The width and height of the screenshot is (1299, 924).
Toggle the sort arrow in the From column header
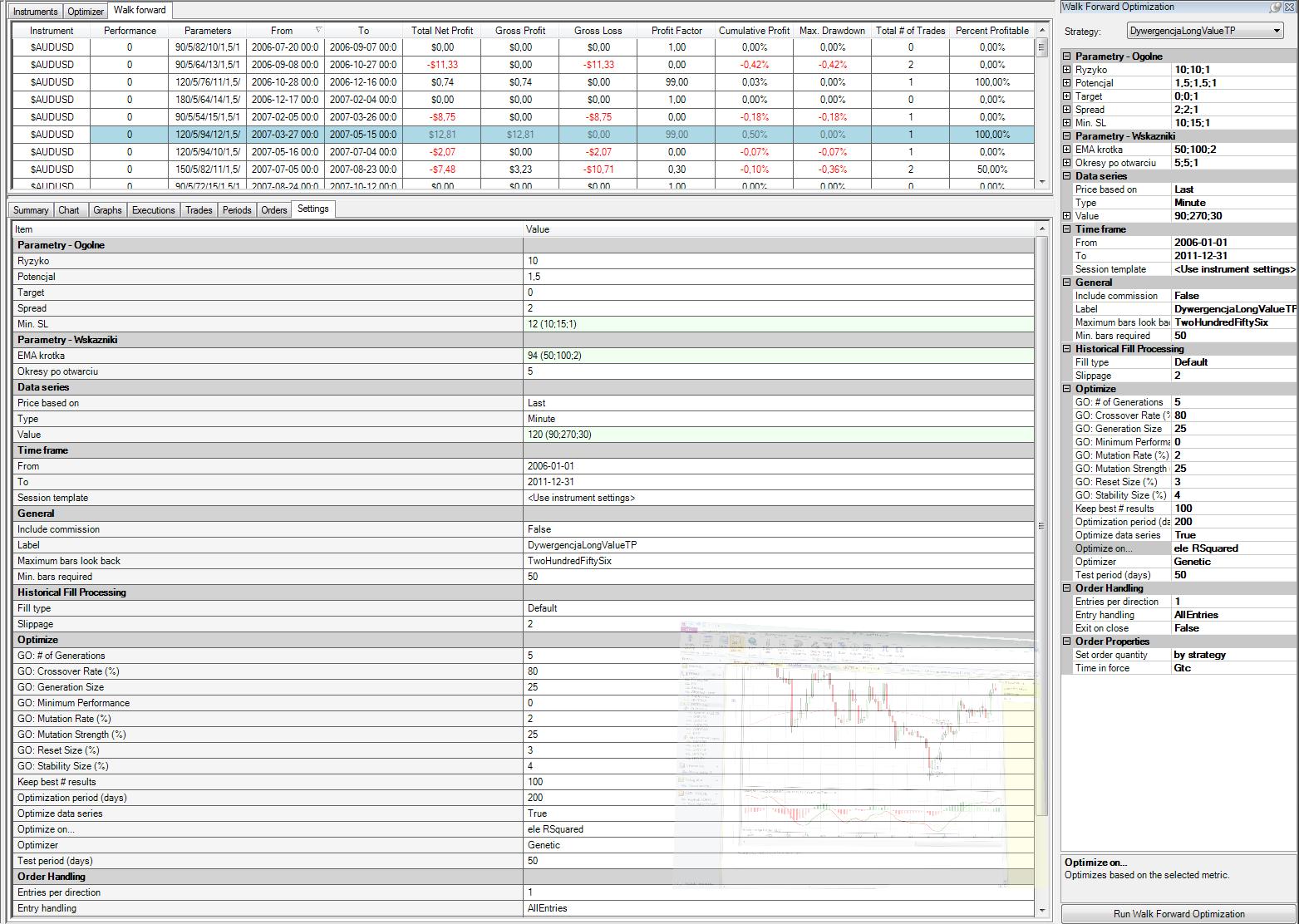[317, 31]
